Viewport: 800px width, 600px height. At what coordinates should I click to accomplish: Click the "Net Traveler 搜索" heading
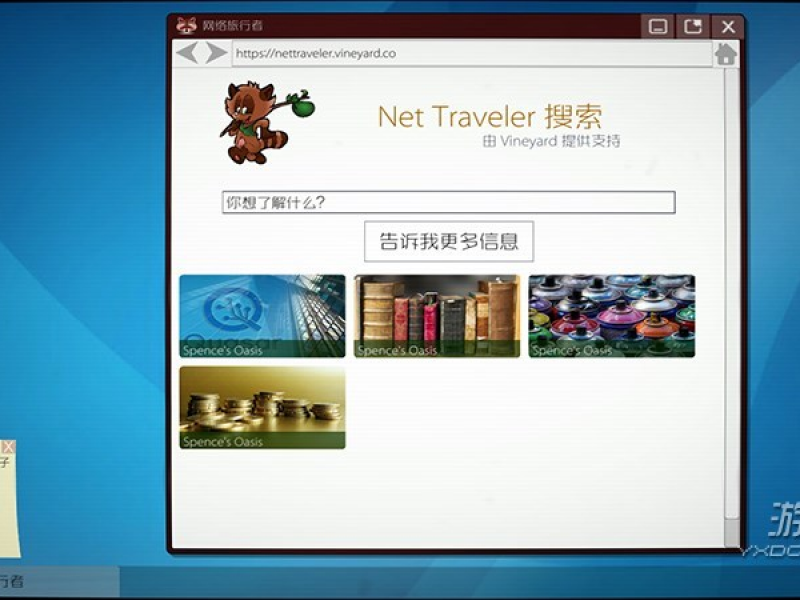point(490,117)
